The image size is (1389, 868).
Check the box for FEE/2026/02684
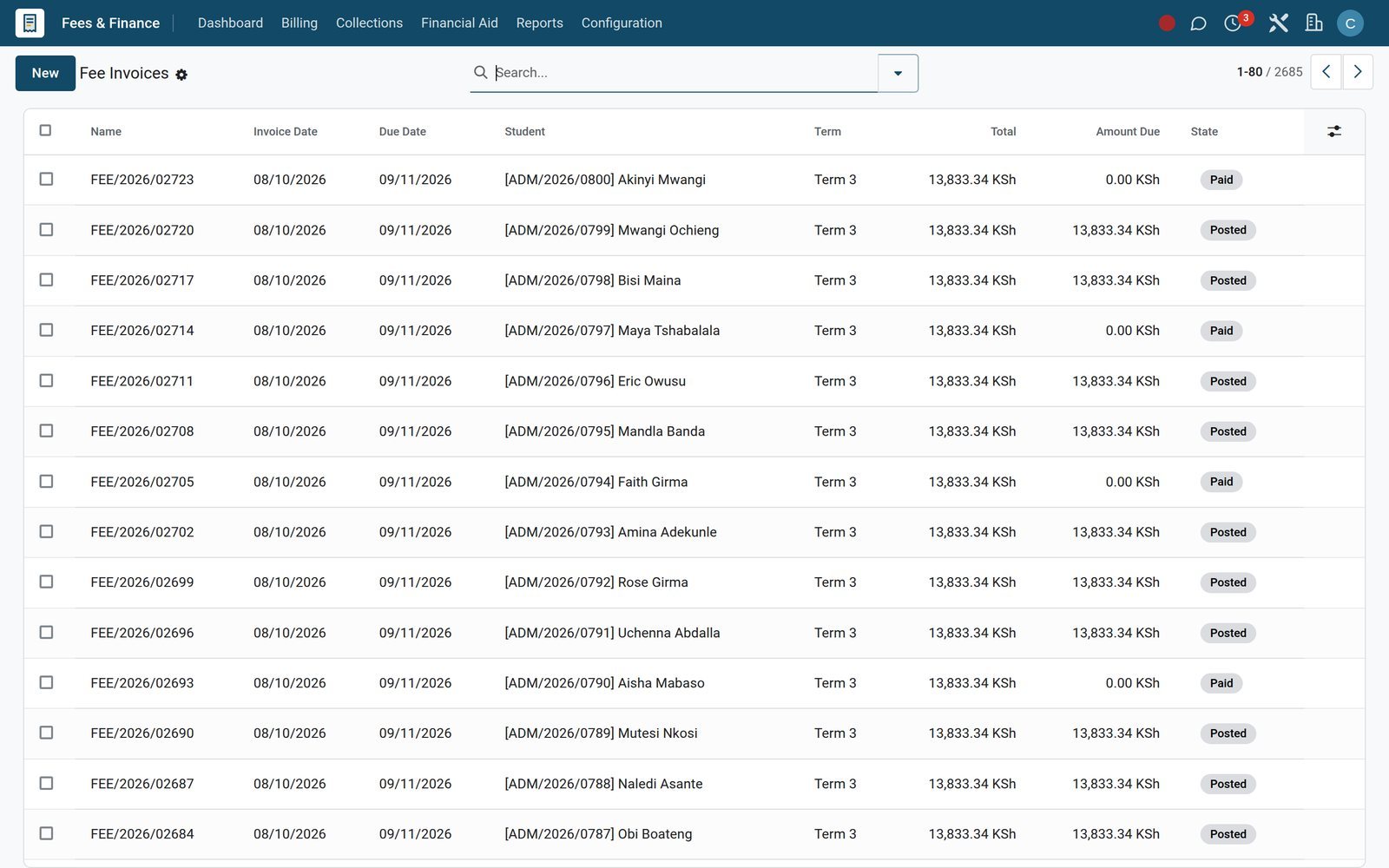click(46, 833)
